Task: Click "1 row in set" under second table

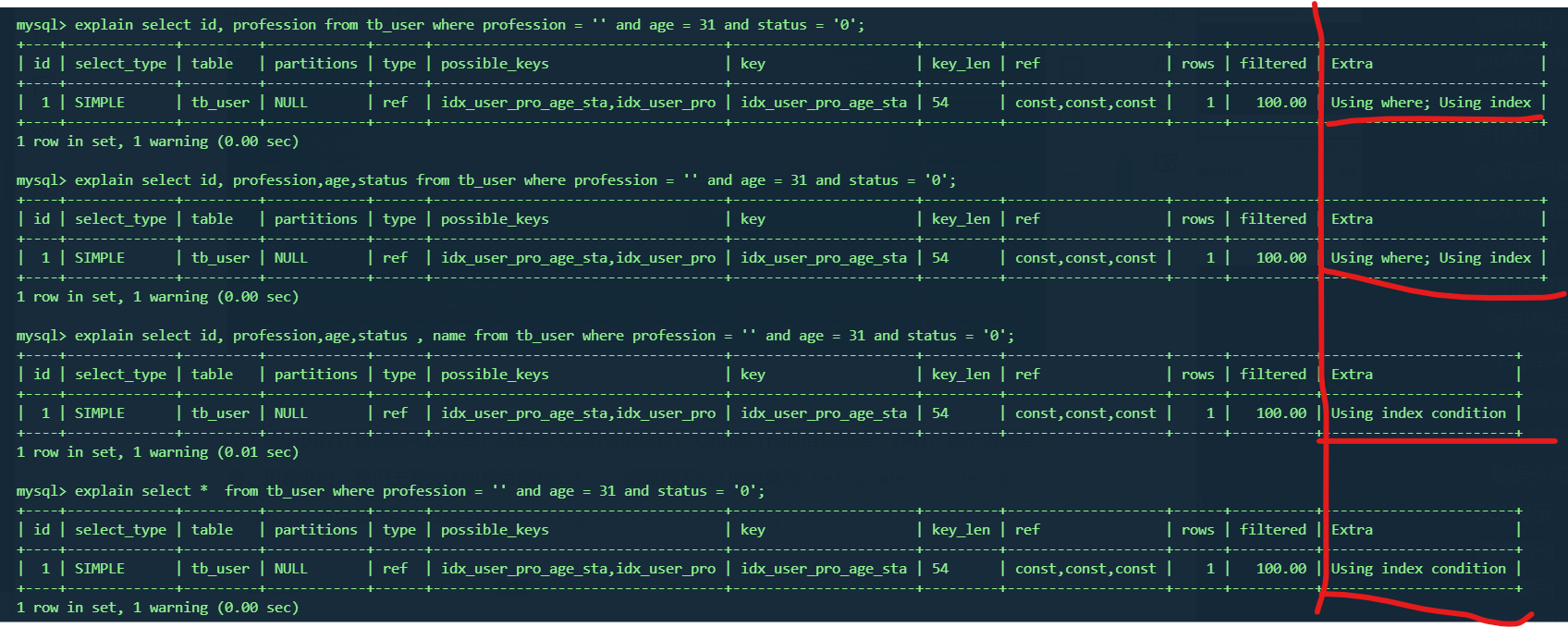Action: click(x=67, y=297)
